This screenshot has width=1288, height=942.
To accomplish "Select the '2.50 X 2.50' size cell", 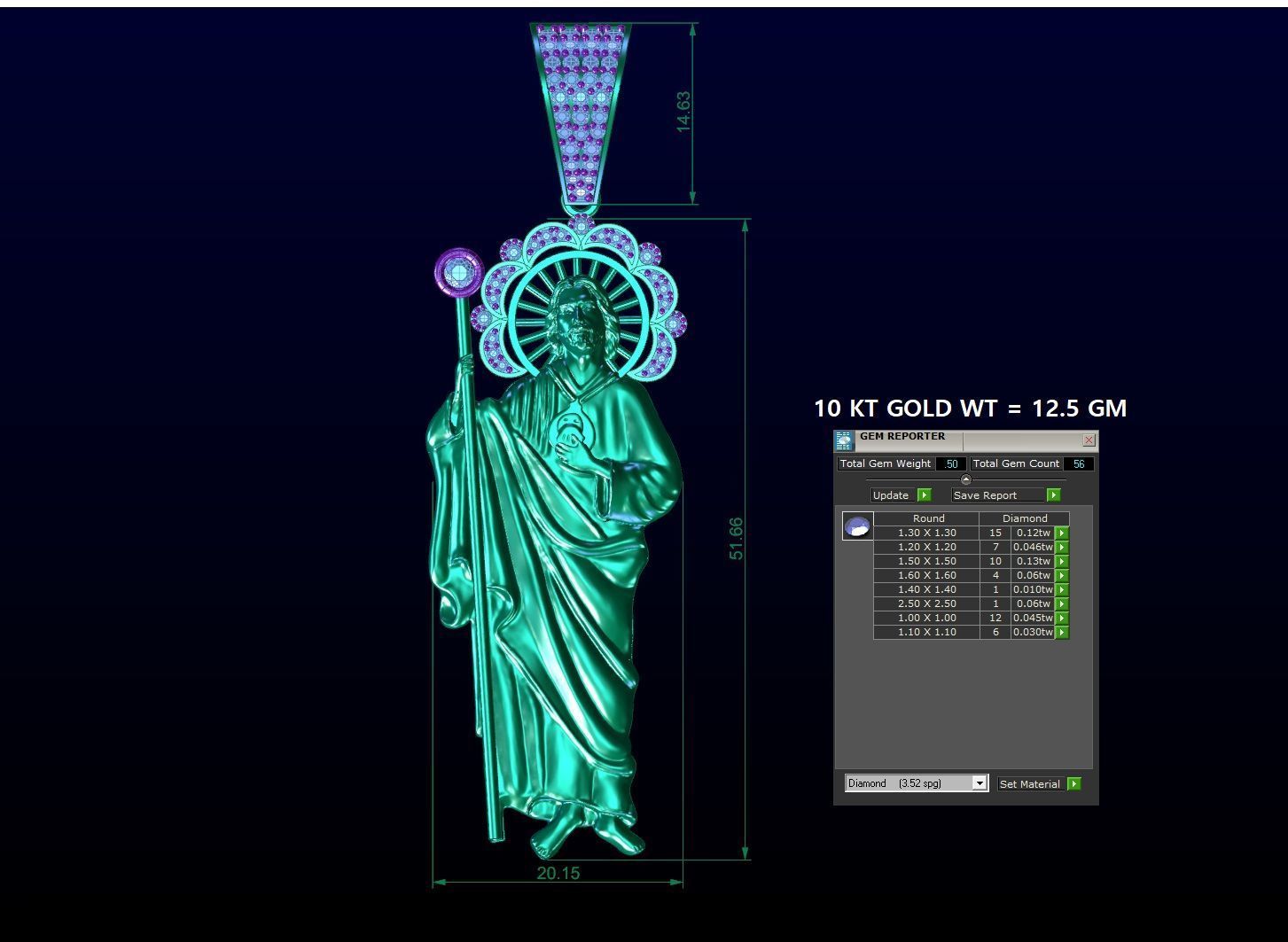I will point(927,604).
